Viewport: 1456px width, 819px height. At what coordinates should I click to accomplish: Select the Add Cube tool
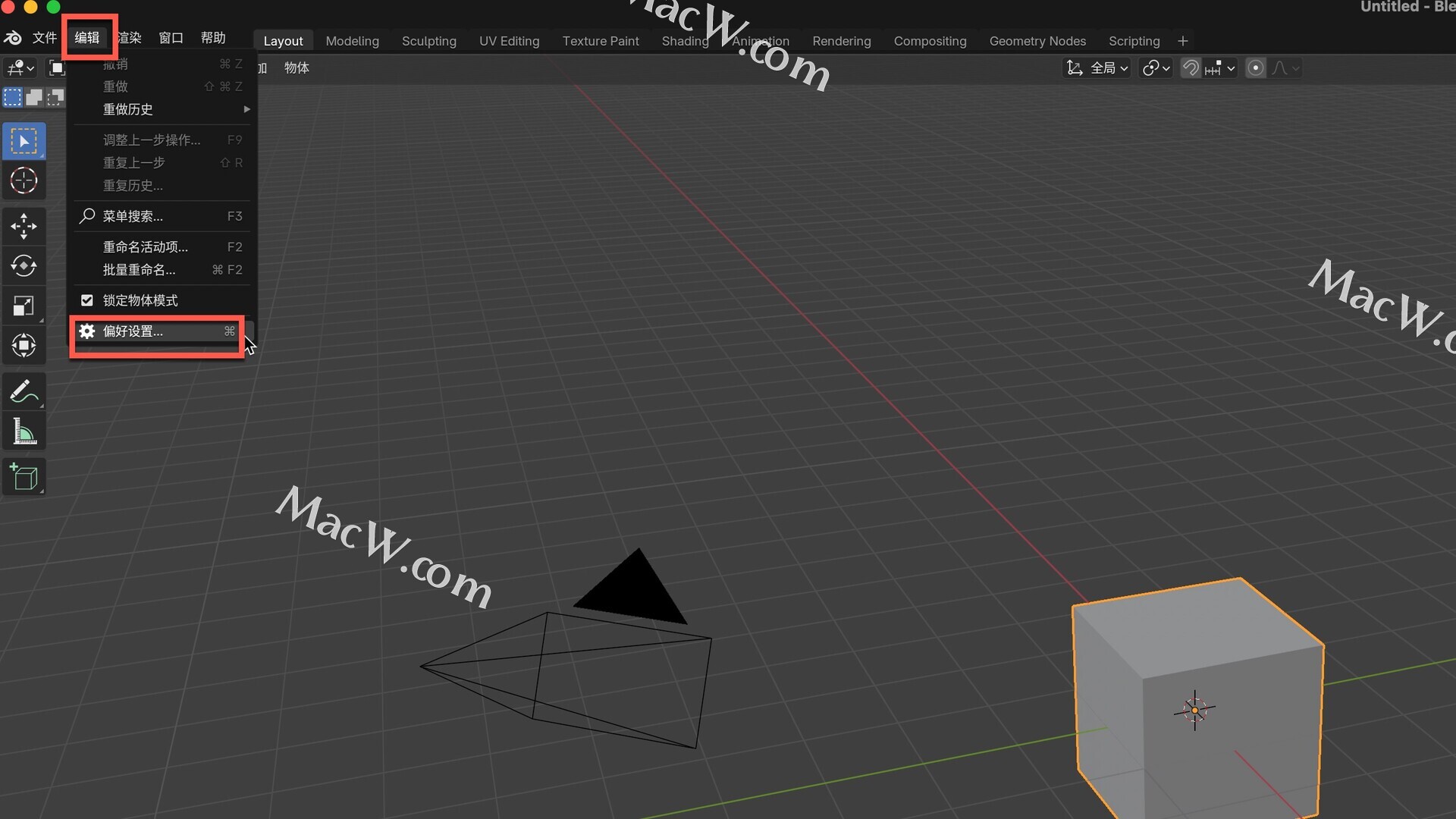tap(24, 477)
